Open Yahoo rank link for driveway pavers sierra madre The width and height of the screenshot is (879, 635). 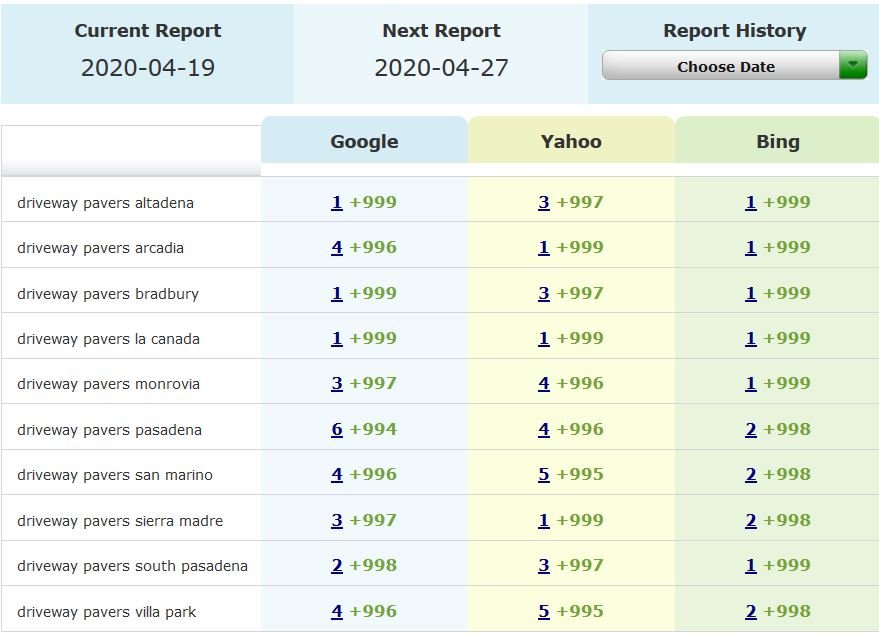click(544, 520)
